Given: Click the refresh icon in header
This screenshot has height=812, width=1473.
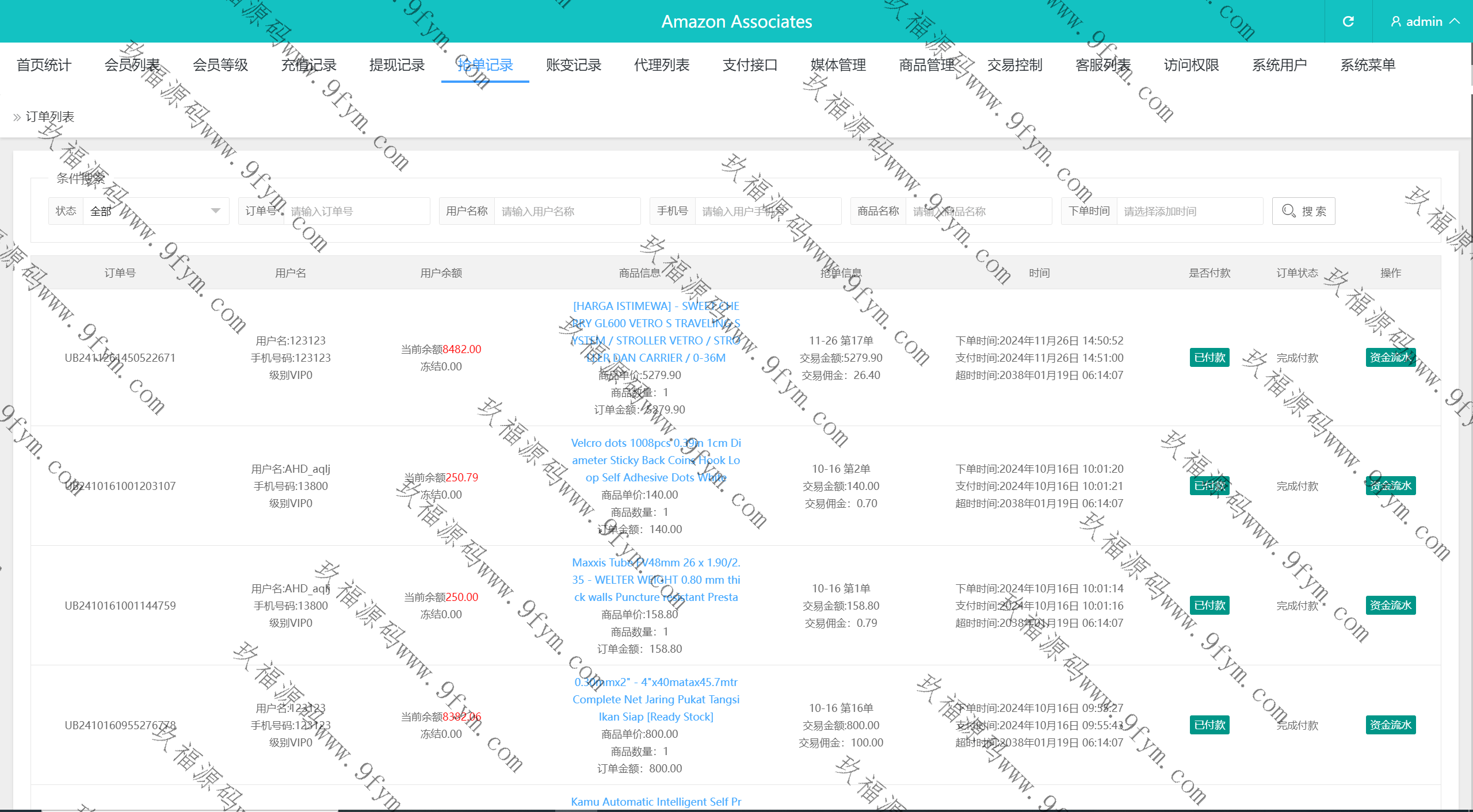Looking at the screenshot, I should [1348, 21].
